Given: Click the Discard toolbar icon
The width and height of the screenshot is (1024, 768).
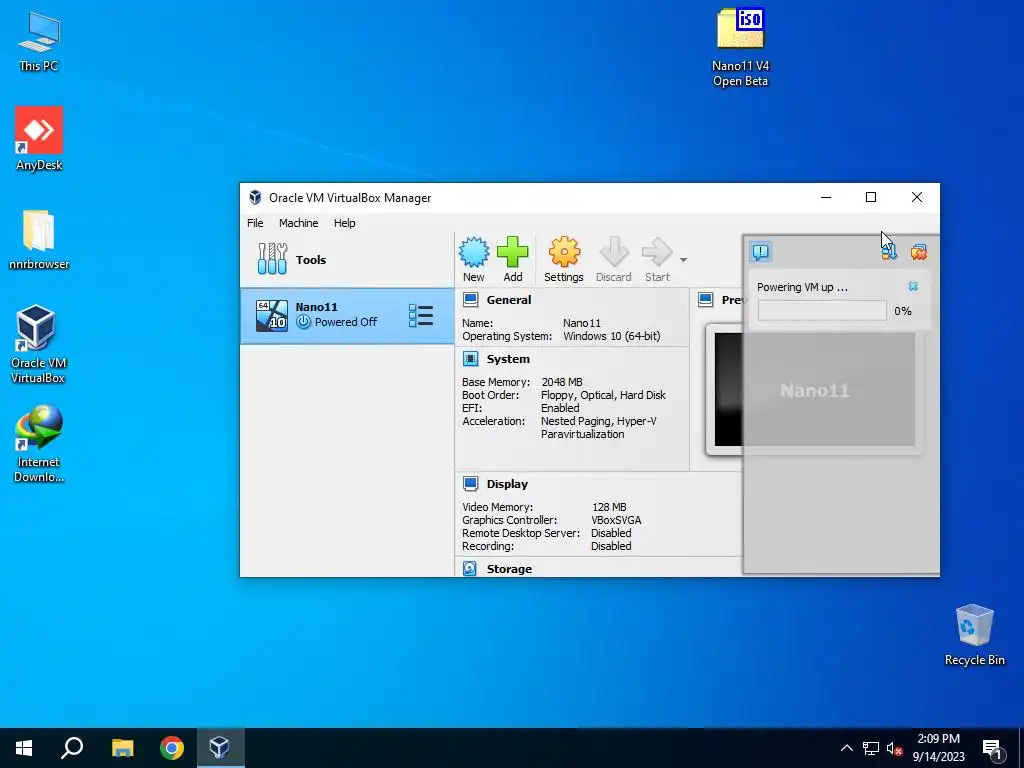Looking at the screenshot, I should click(x=613, y=259).
